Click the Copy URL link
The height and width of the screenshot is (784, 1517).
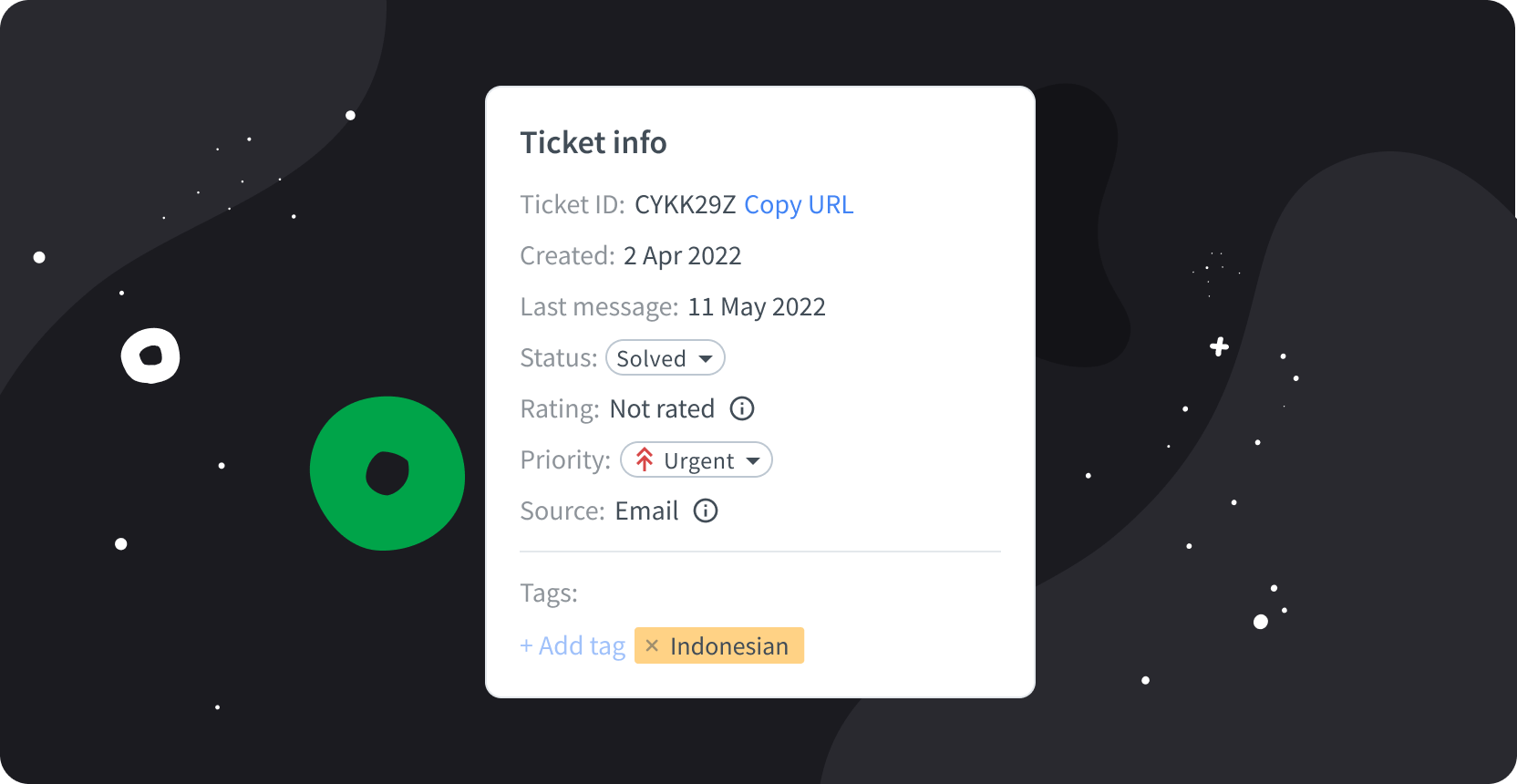(798, 204)
